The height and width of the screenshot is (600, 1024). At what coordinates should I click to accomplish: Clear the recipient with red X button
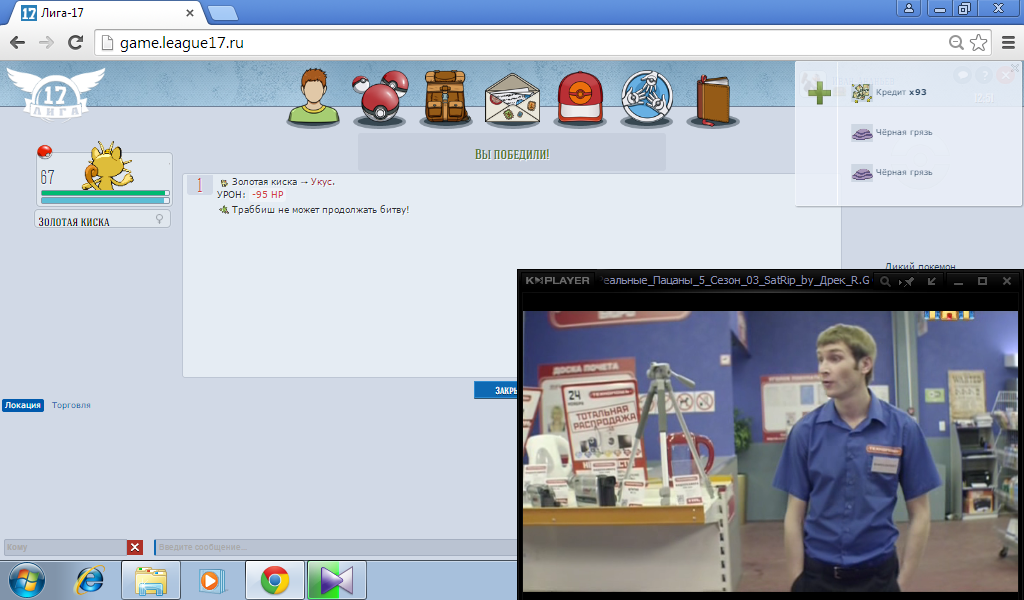pos(135,547)
